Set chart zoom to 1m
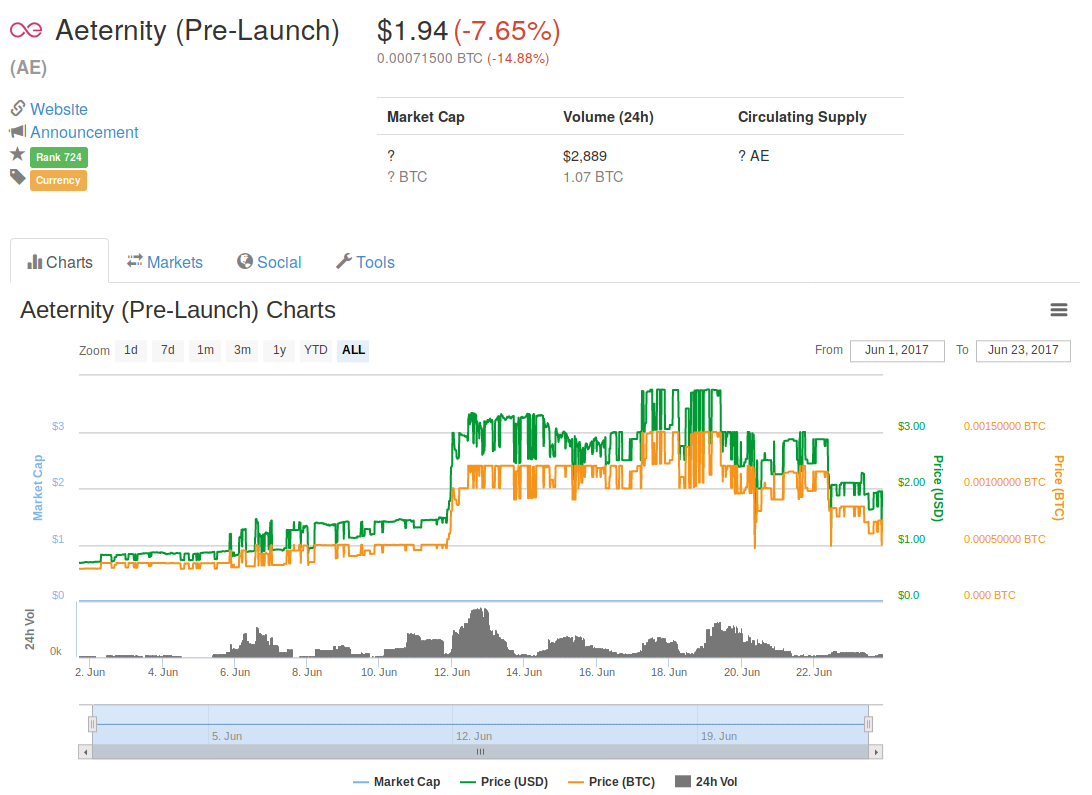The image size is (1092, 795). [205, 350]
